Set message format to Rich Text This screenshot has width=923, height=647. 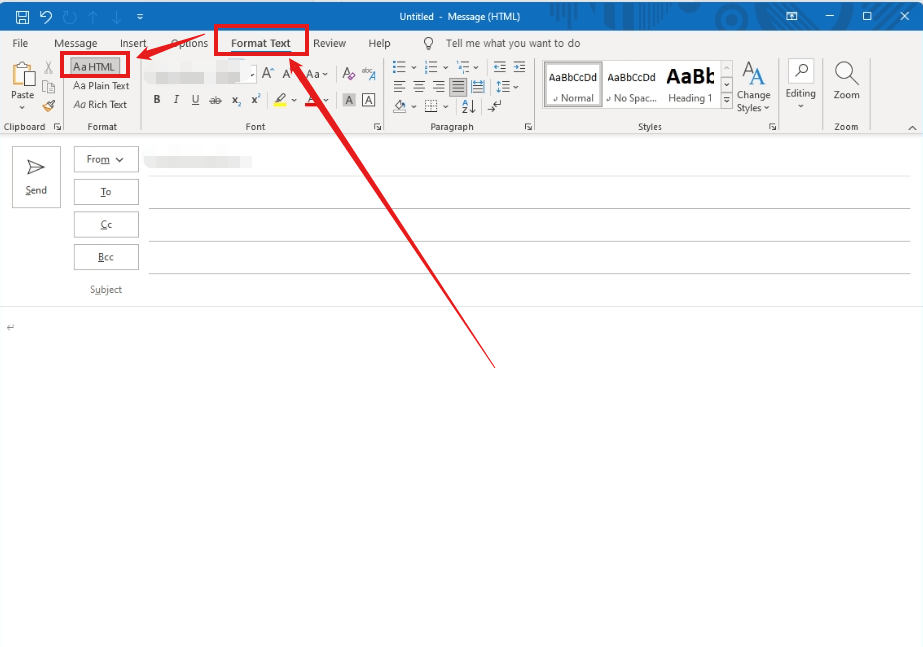tap(99, 104)
